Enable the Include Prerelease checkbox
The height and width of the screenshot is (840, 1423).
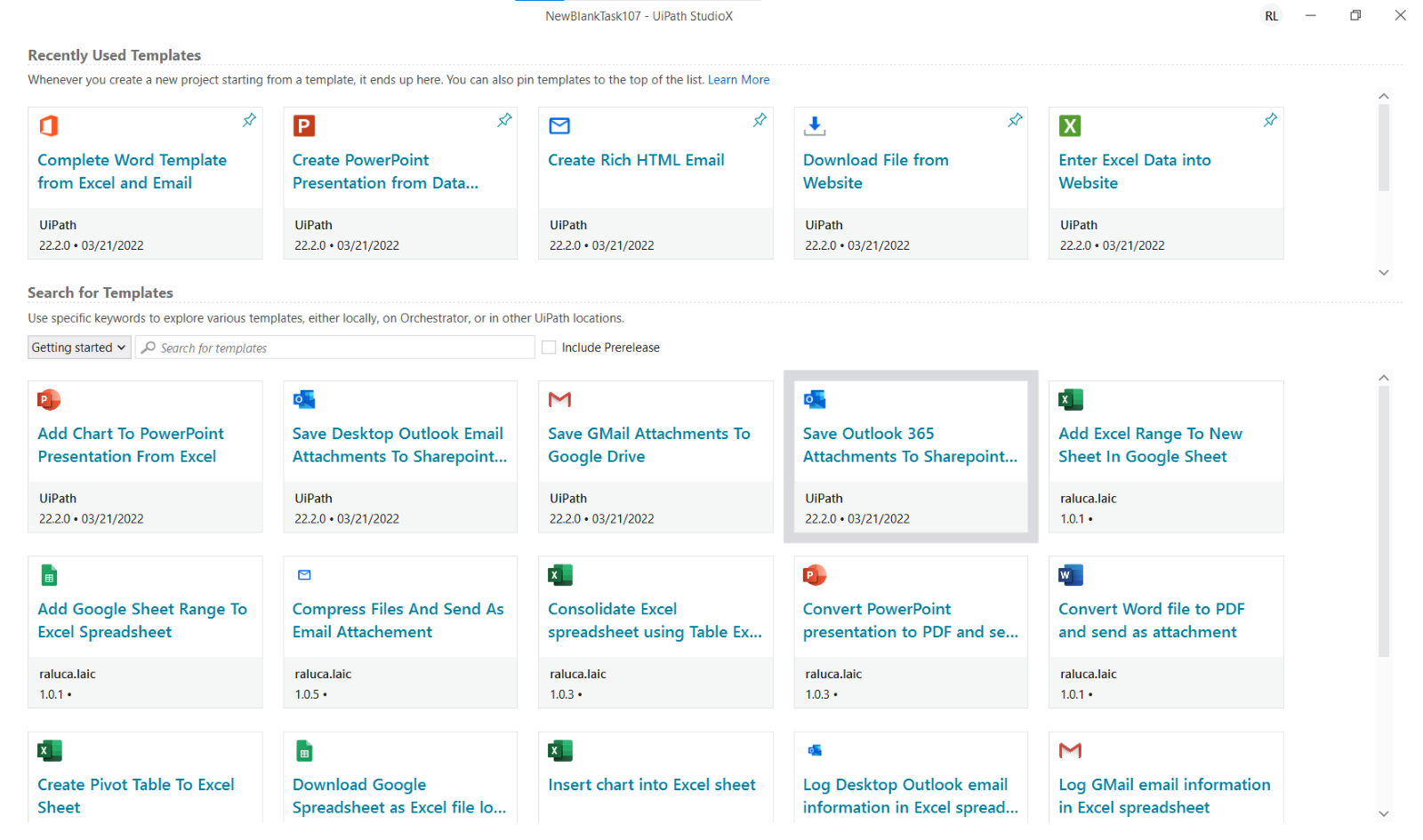point(549,348)
